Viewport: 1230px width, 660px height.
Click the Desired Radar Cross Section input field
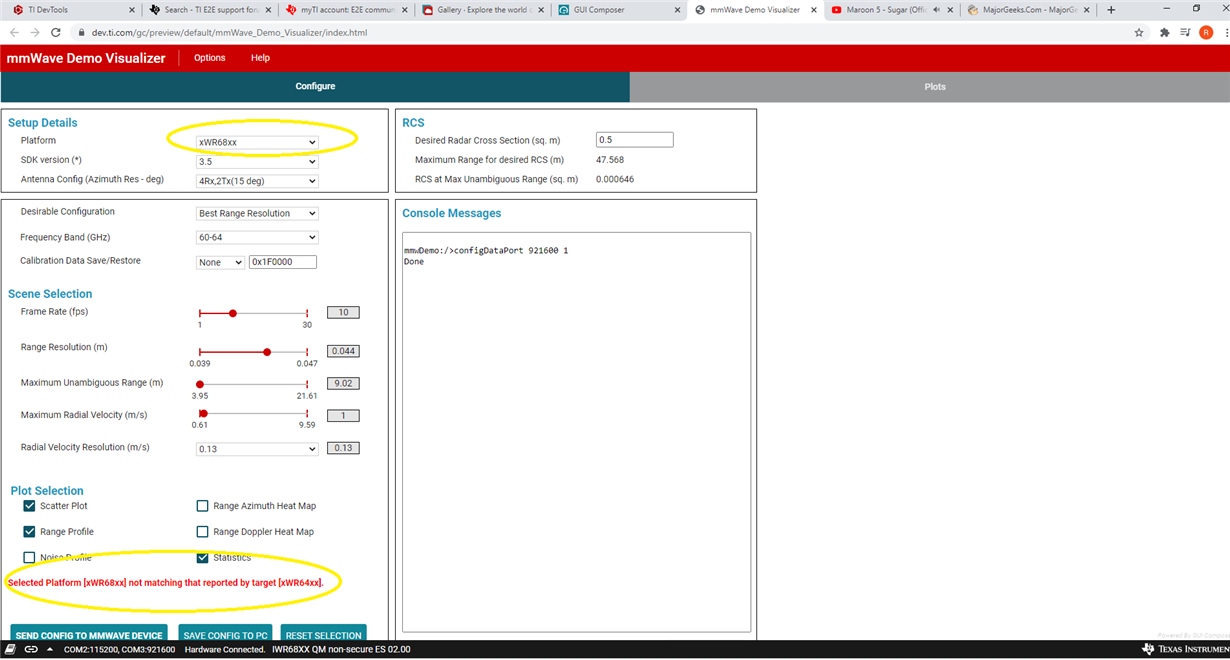coord(635,140)
